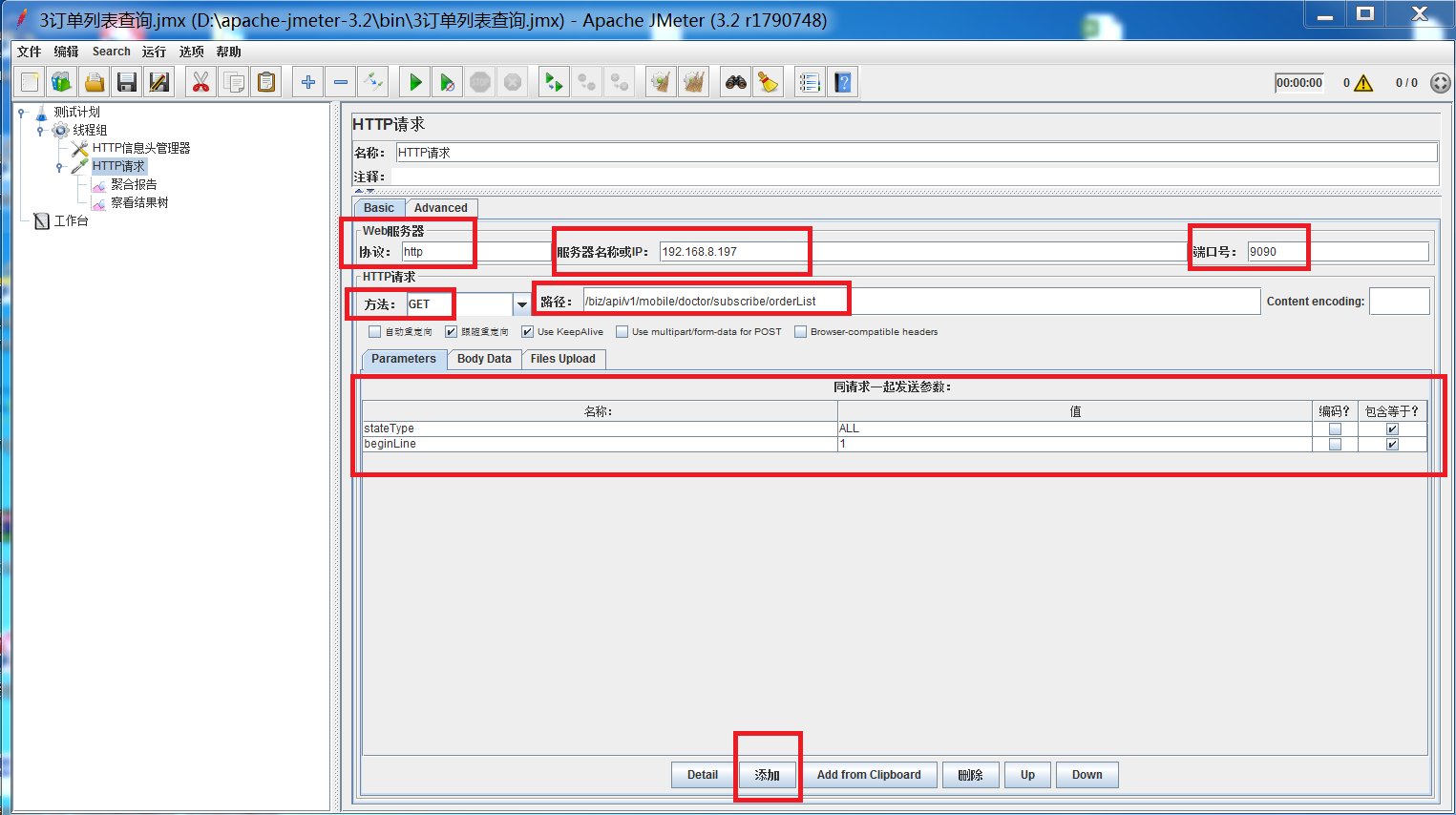The width and height of the screenshot is (1456, 815).
Task: Collapse the test plan tree node
Action: (21, 113)
